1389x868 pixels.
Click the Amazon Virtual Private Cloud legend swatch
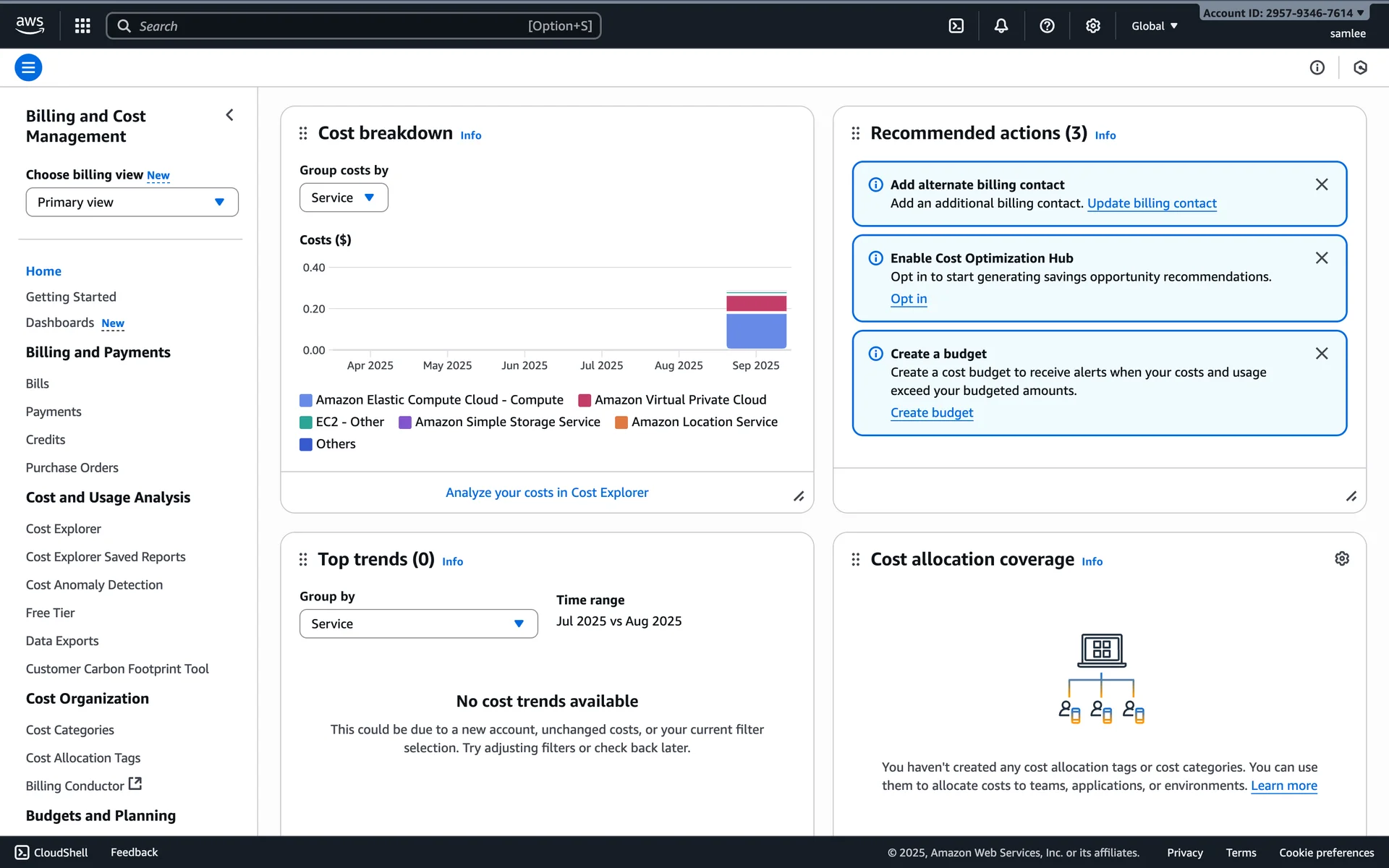[x=585, y=400]
